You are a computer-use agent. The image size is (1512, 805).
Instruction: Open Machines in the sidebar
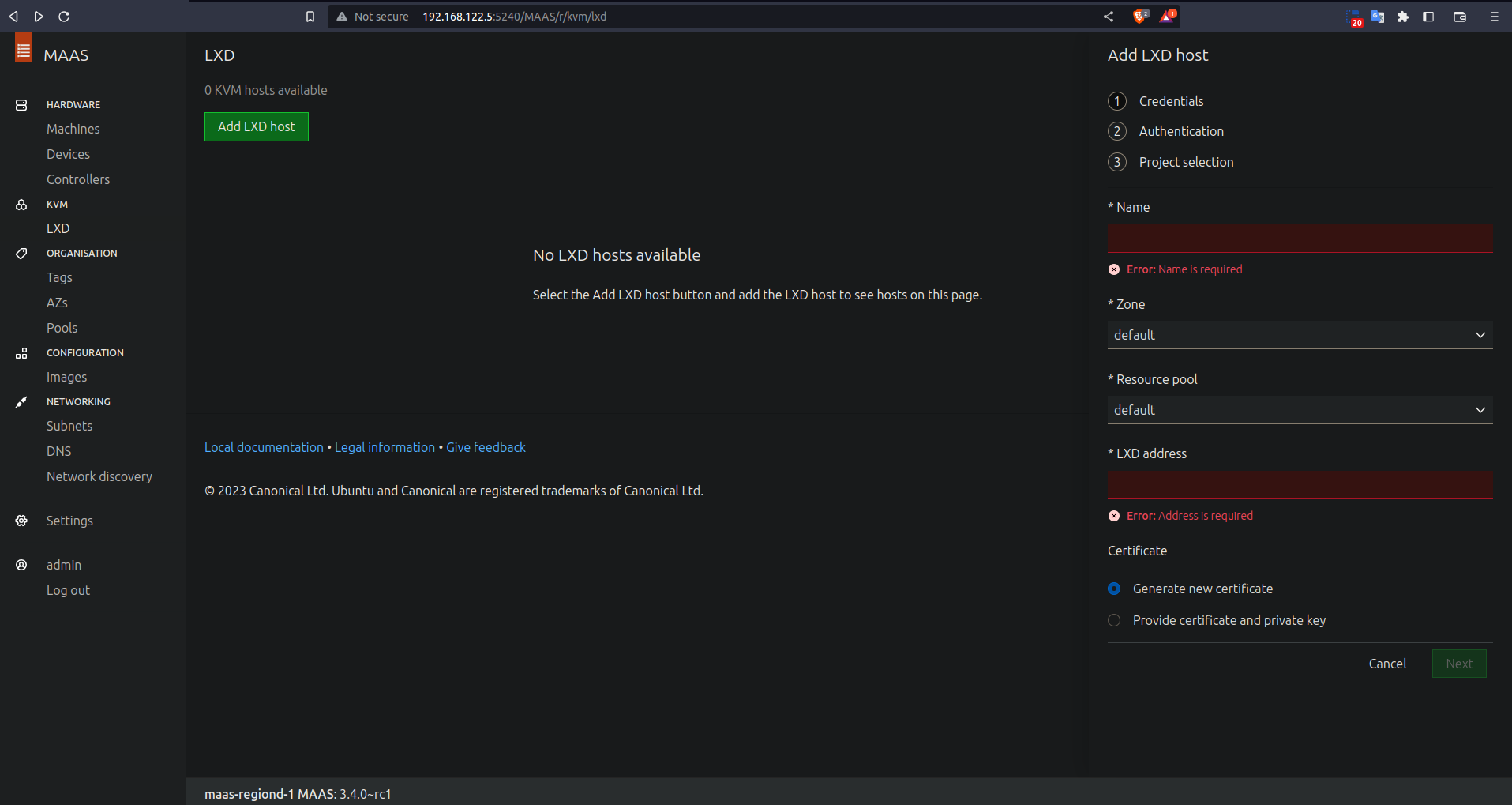tap(73, 129)
